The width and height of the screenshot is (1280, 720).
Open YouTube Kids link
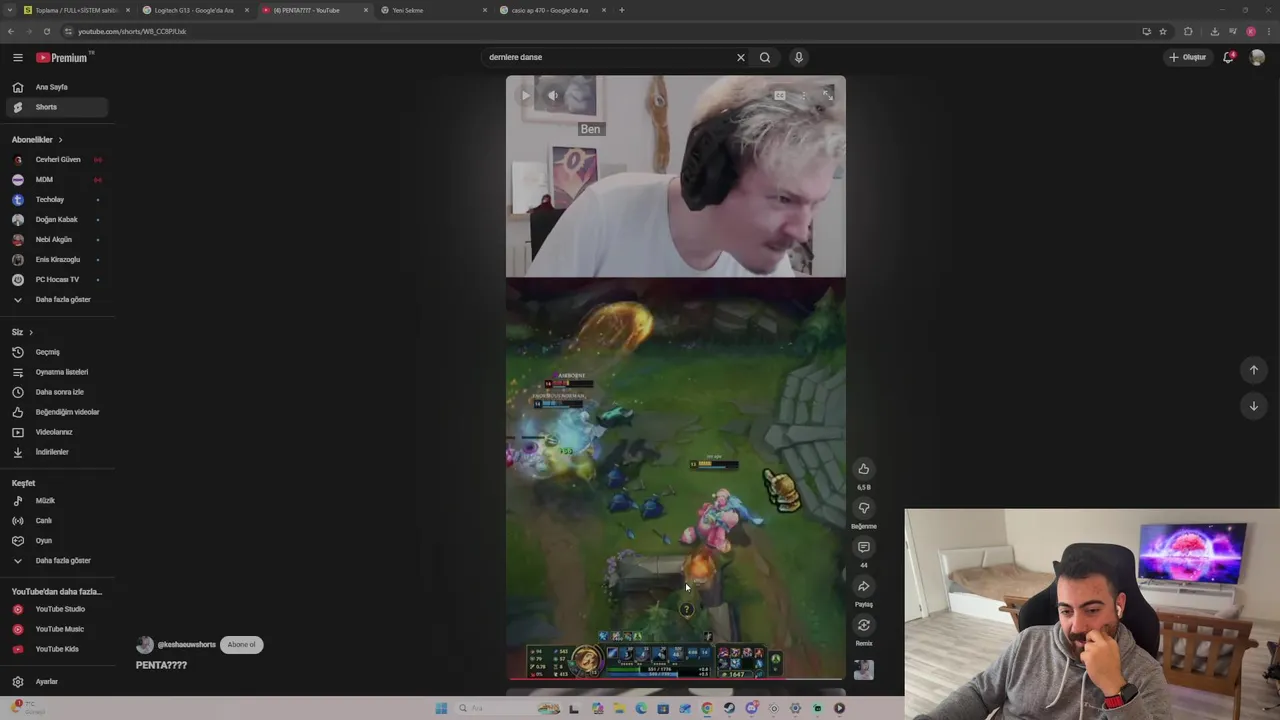tap(57, 649)
